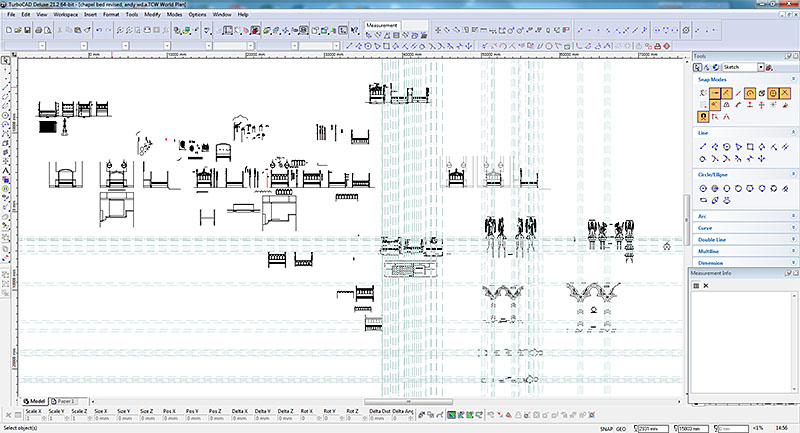Click the Undo arrow icon
Image resolution: width=800 pixels, height=433 pixels.
pyautogui.click(x=98, y=30)
